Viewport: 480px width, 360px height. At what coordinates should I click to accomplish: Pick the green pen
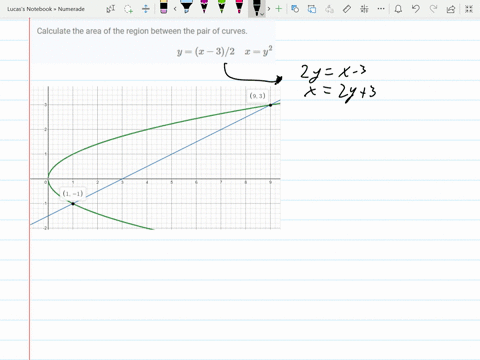coord(222,7)
